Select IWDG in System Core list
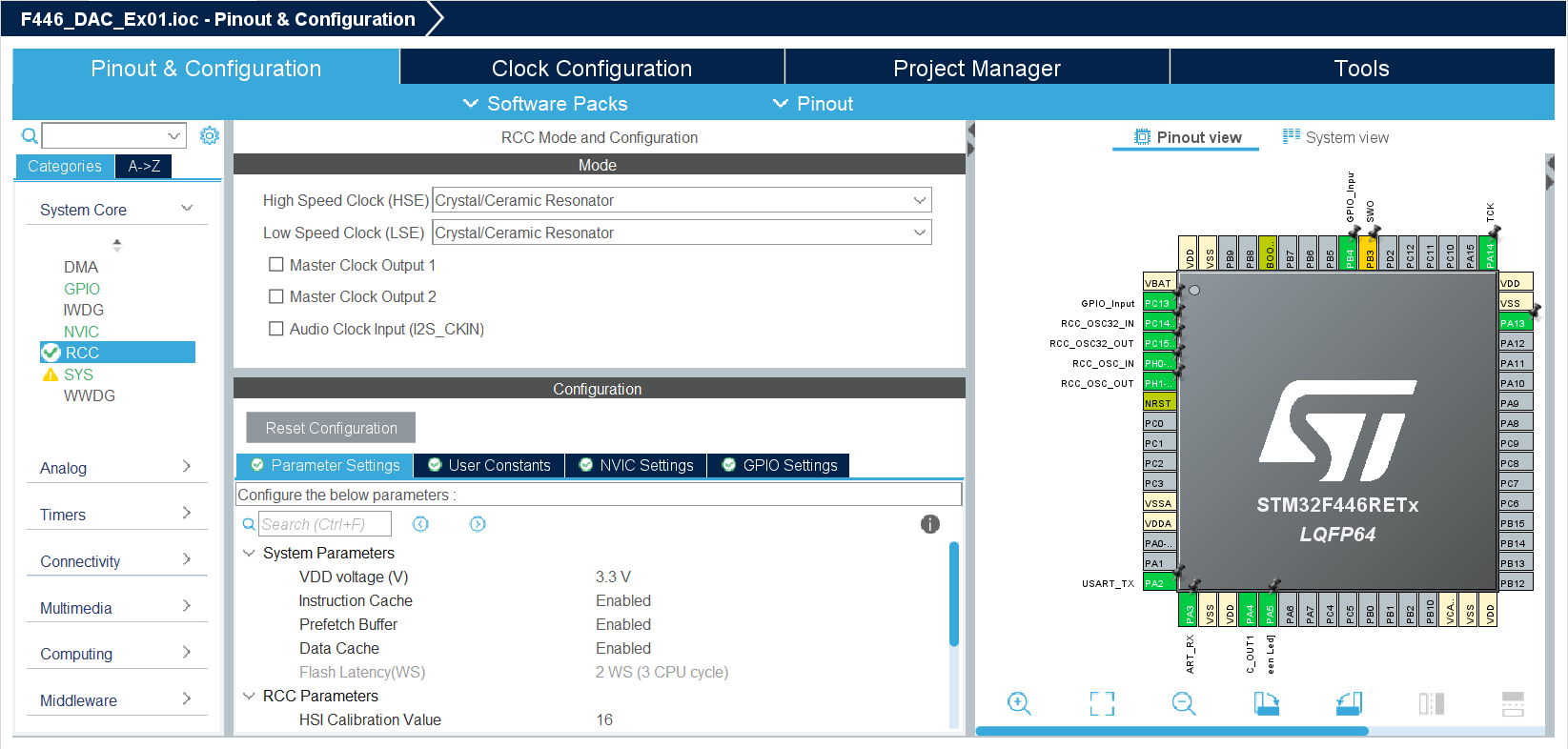This screenshot has width=1568, height=749. (x=84, y=310)
